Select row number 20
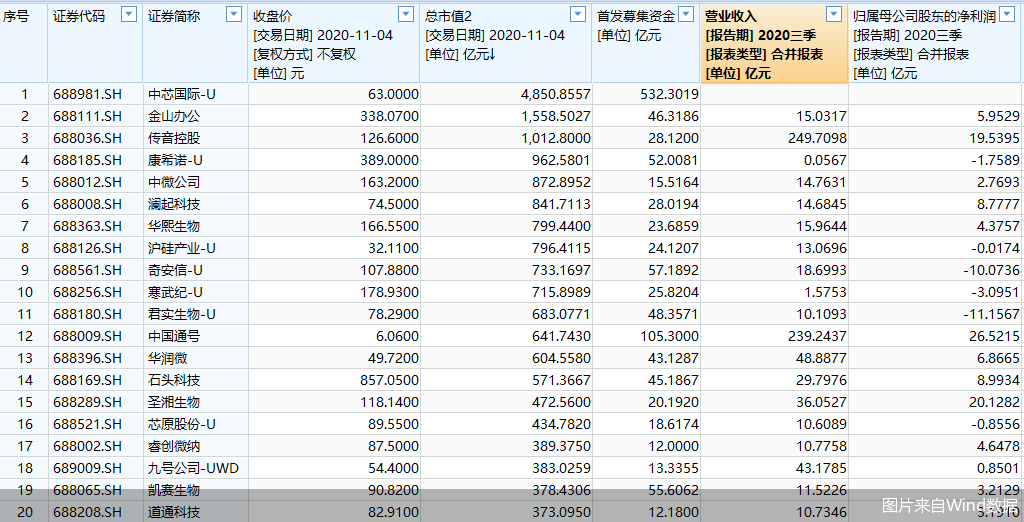1024x522 pixels. click(x=24, y=512)
